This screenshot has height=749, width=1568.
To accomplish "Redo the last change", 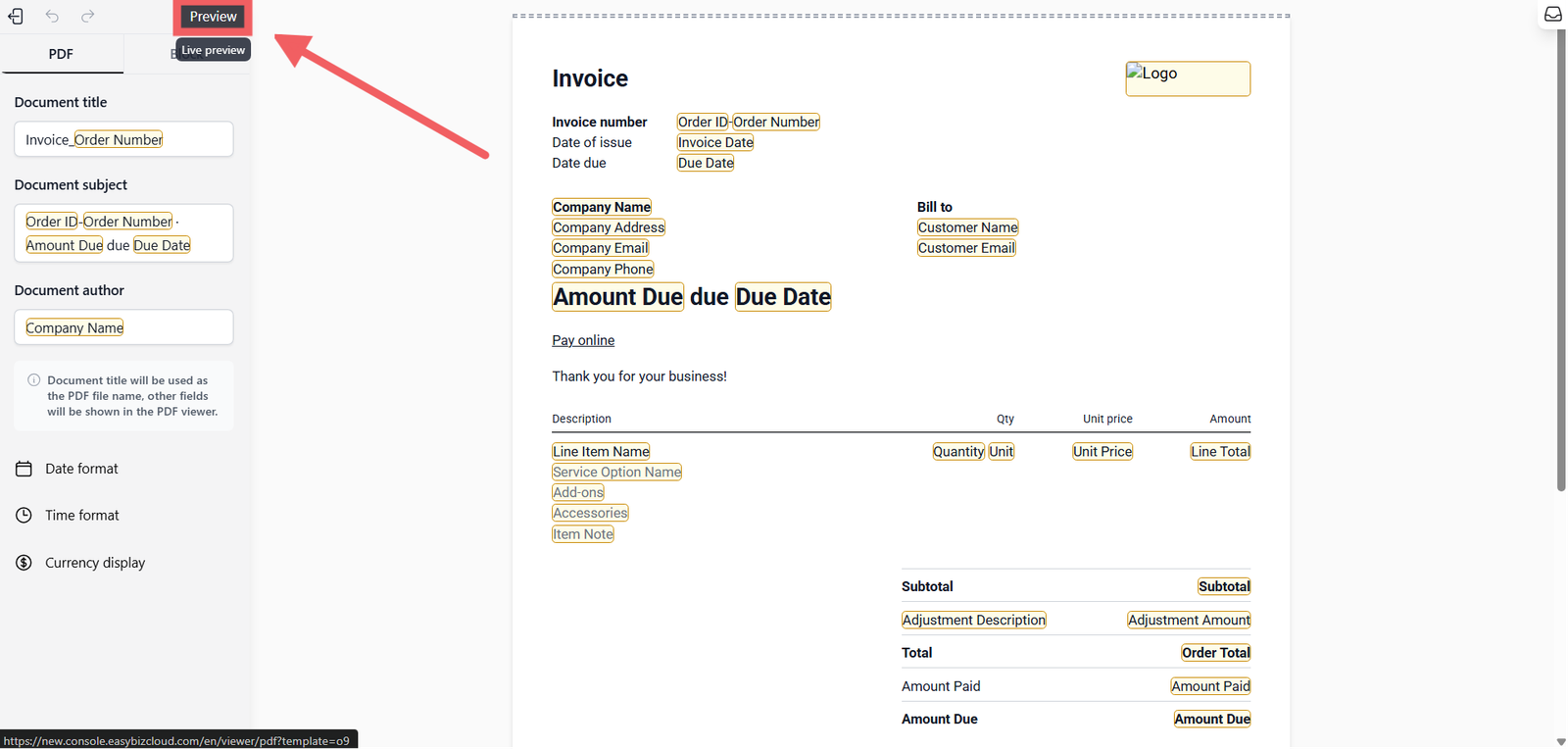I will tap(88, 17).
